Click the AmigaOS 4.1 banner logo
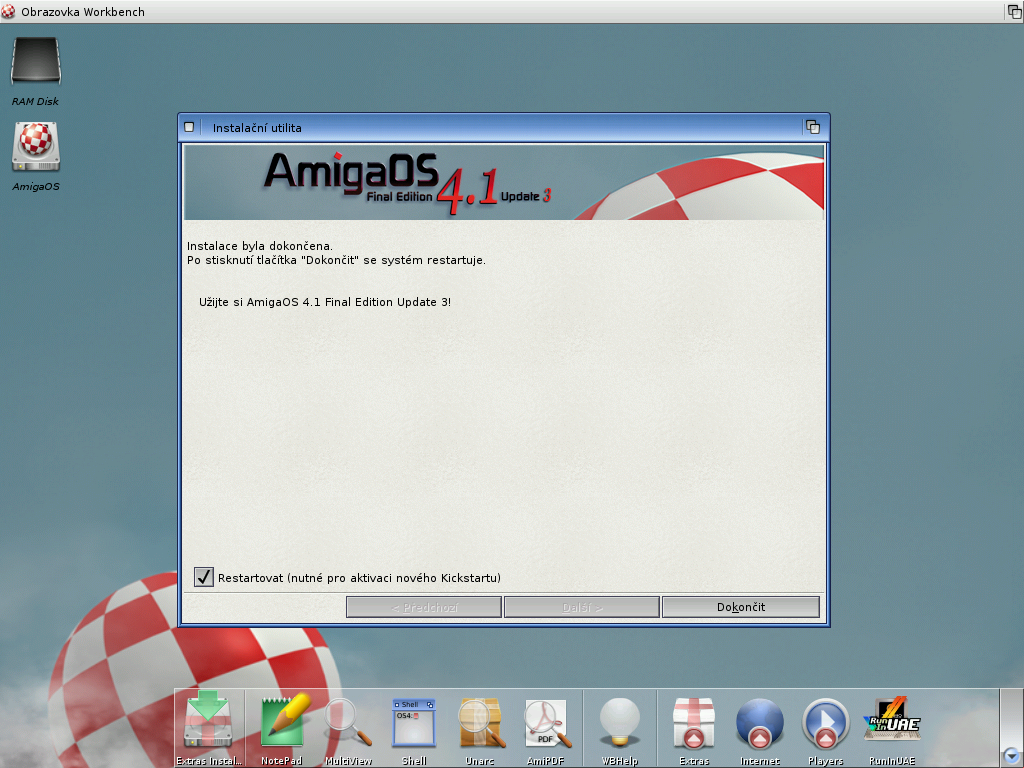1024x768 pixels. tap(408, 182)
